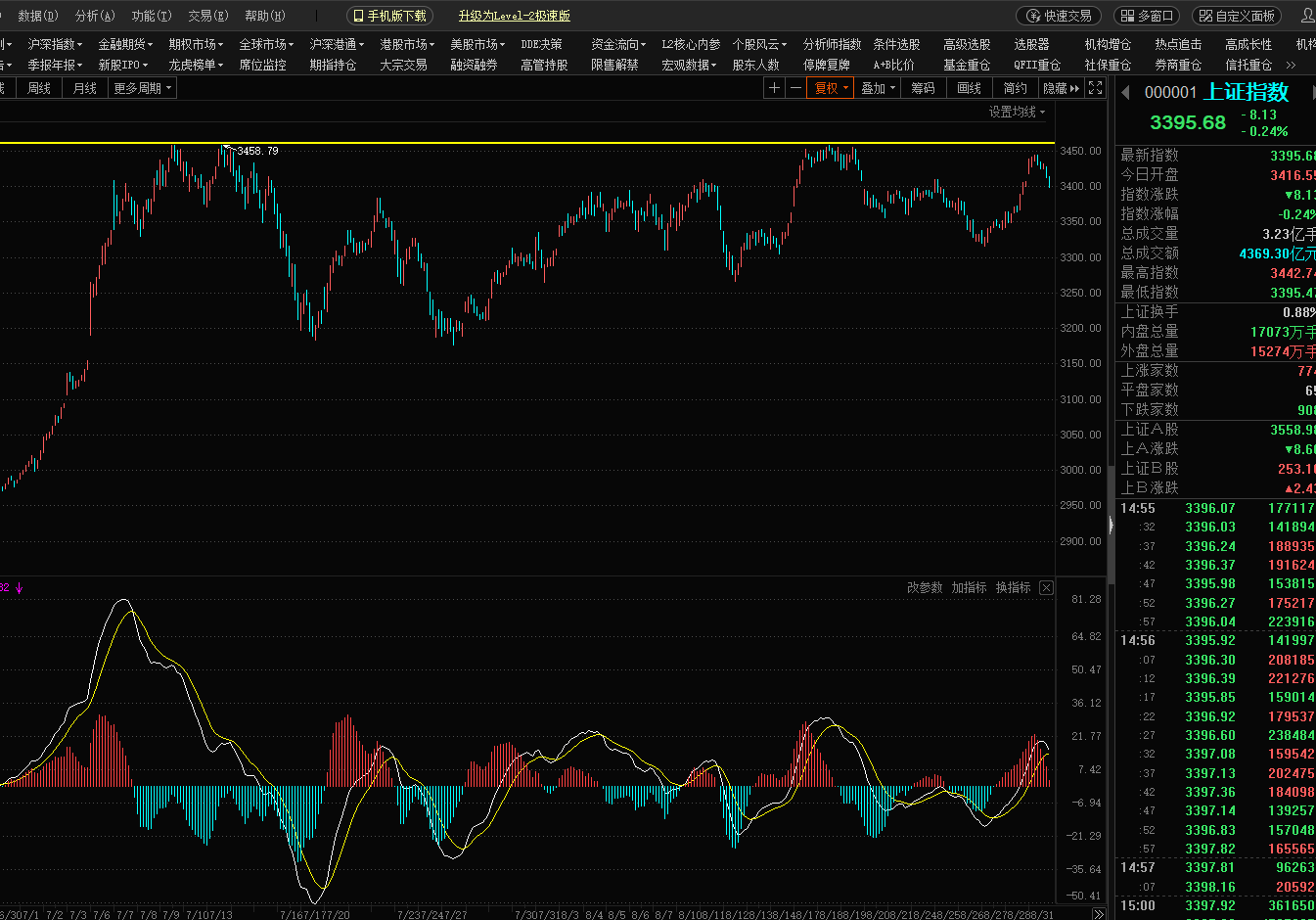Show more toolbar items via the >> chevron
This screenshot has height=920, width=1316.
click(1291, 65)
